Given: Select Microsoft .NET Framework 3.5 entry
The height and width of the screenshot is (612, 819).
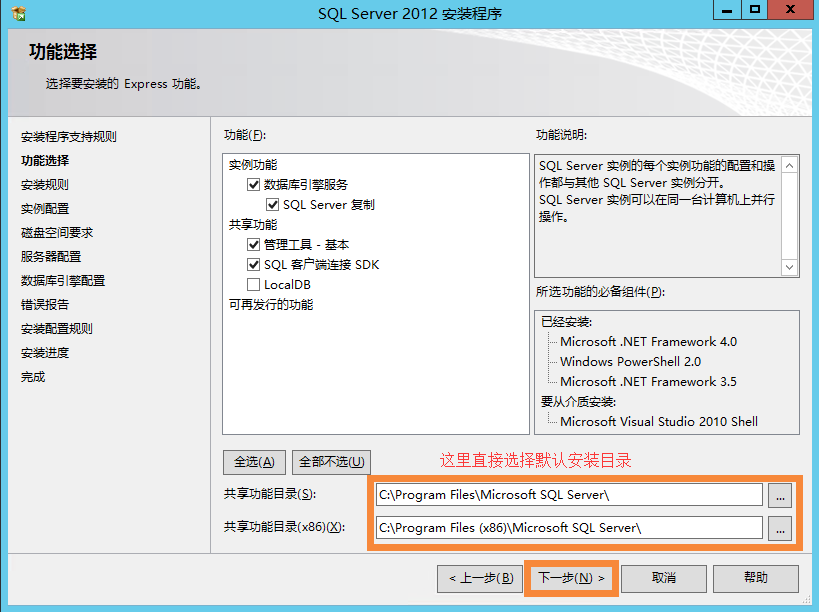Looking at the screenshot, I should coord(648,382).
